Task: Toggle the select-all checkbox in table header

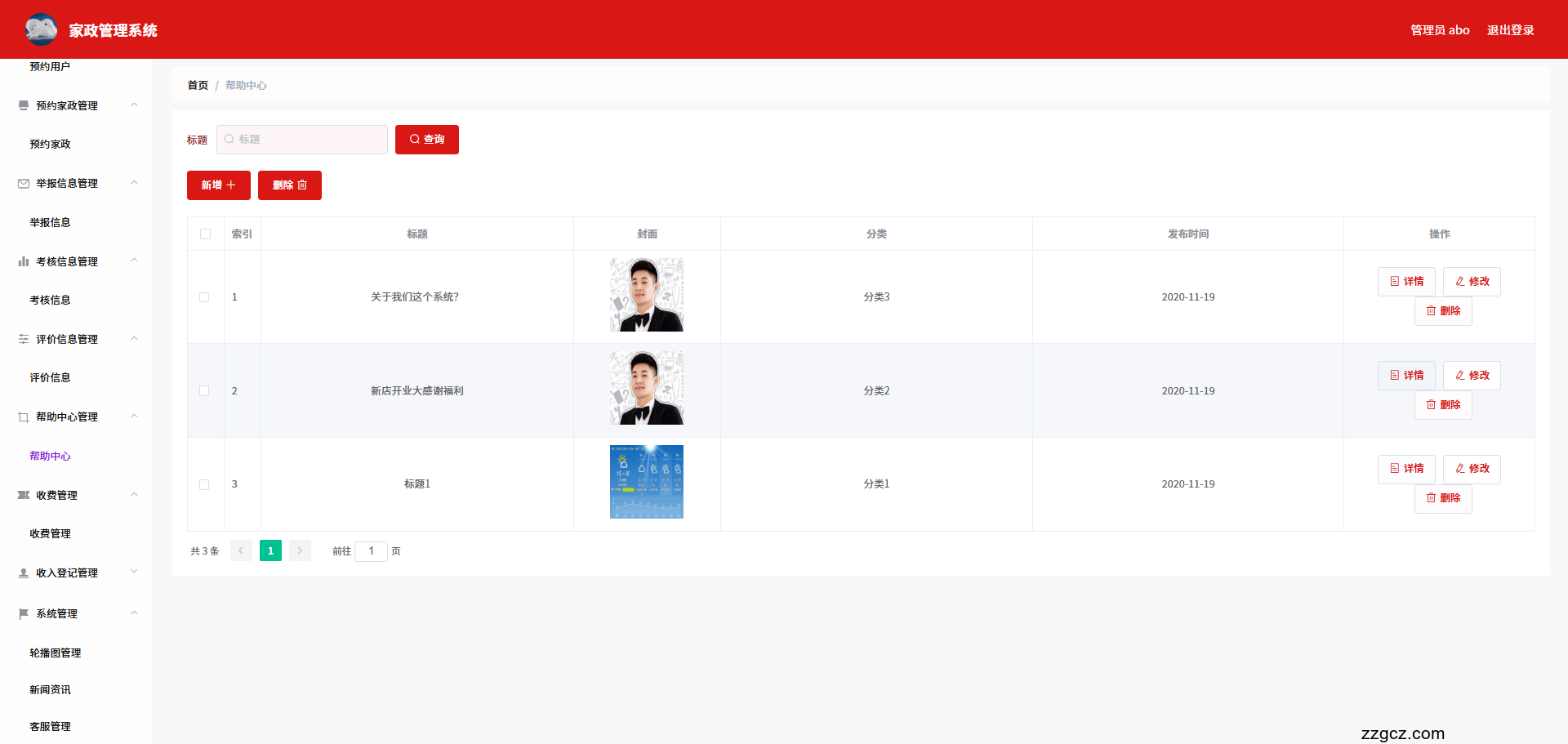Action: pos(205,234)
